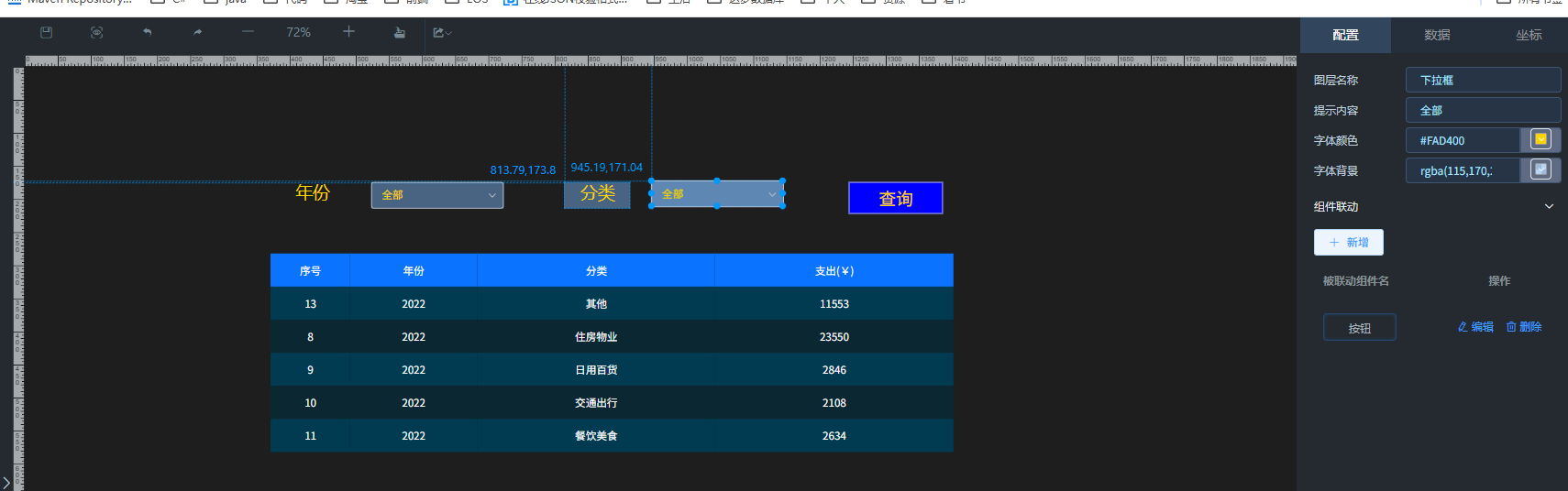Open the selected 分类 dropdown box
The width and height of the screenshot is (1568, 491).
point(717,194)
